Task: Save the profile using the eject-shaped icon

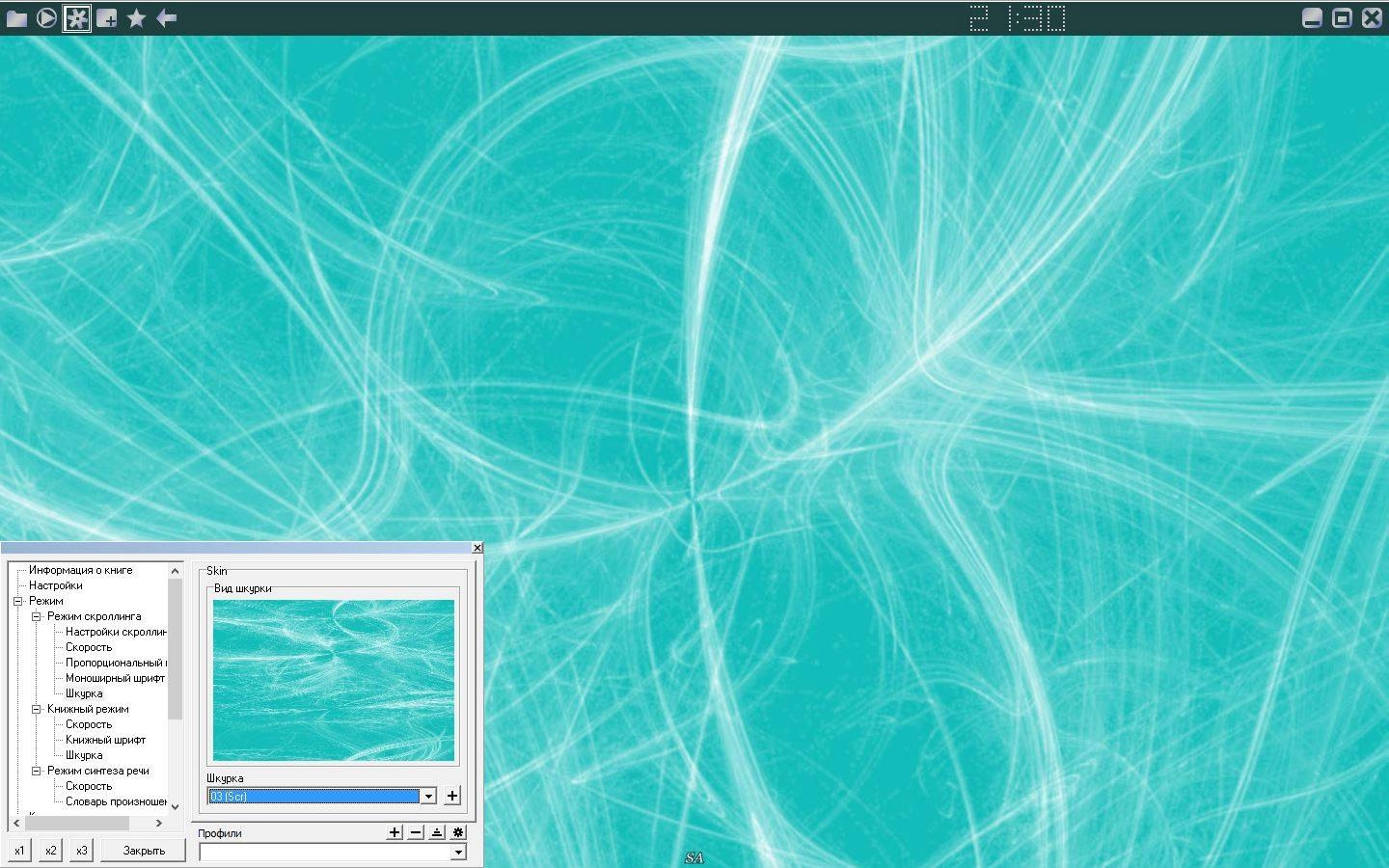Action: click(437, 832)
